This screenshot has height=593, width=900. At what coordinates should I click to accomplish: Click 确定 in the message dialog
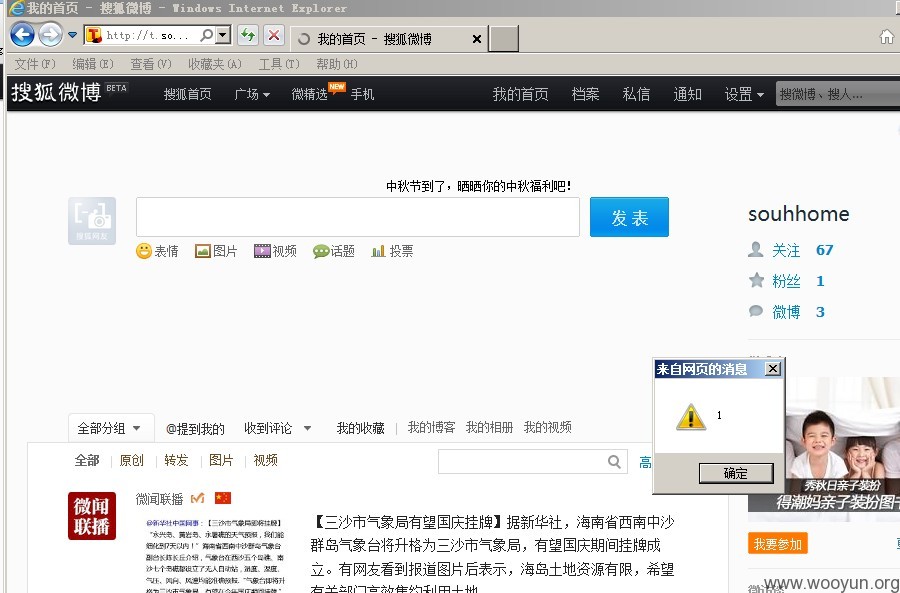[736, 474]
